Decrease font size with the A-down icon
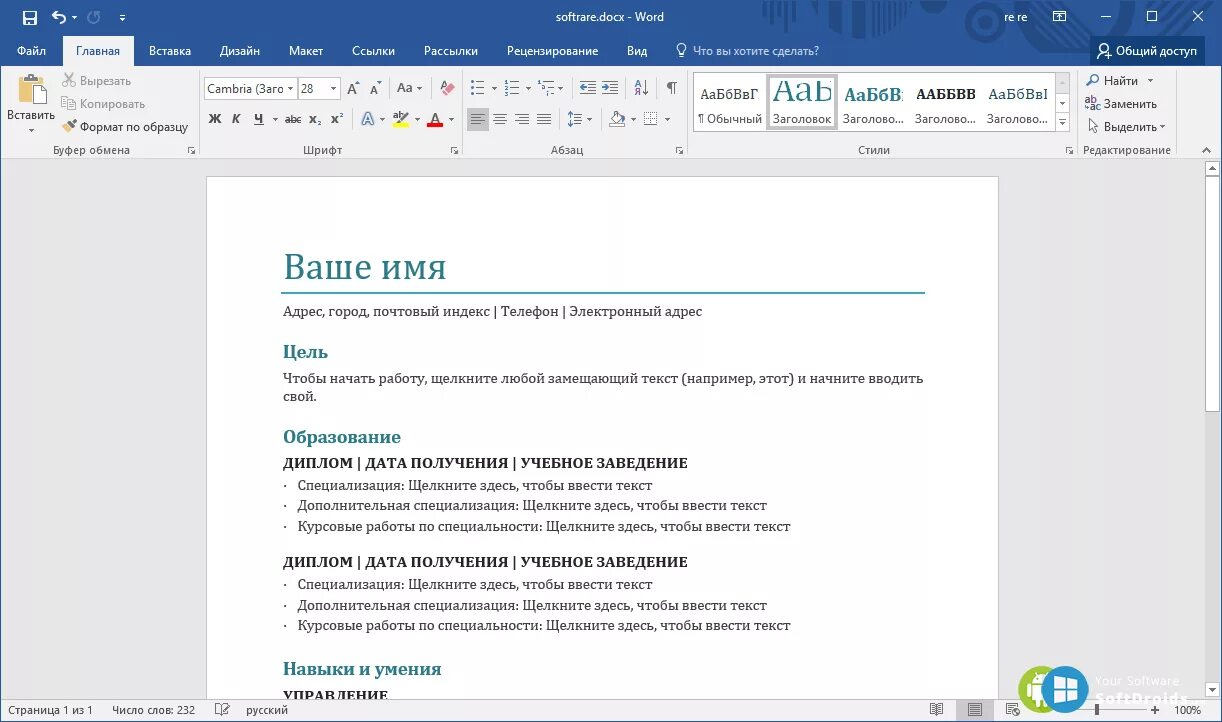 tap(374, 88)
